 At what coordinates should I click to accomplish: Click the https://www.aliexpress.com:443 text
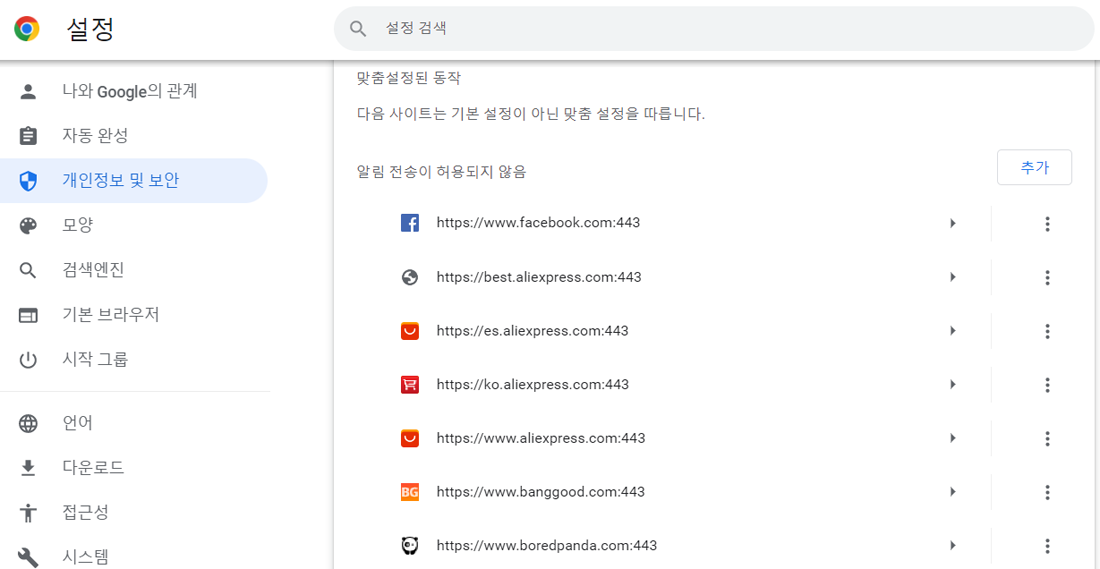[x=541, y=438]
